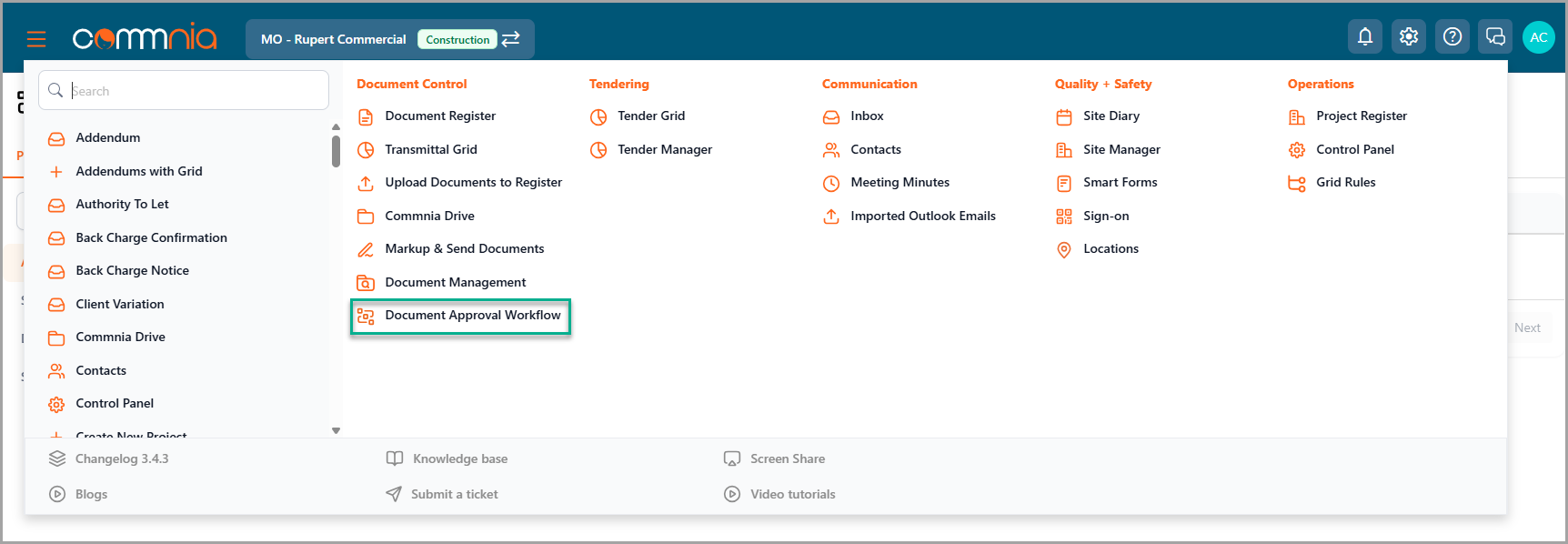
Task: Open the hamburger main menu icon
Action: 36,39
